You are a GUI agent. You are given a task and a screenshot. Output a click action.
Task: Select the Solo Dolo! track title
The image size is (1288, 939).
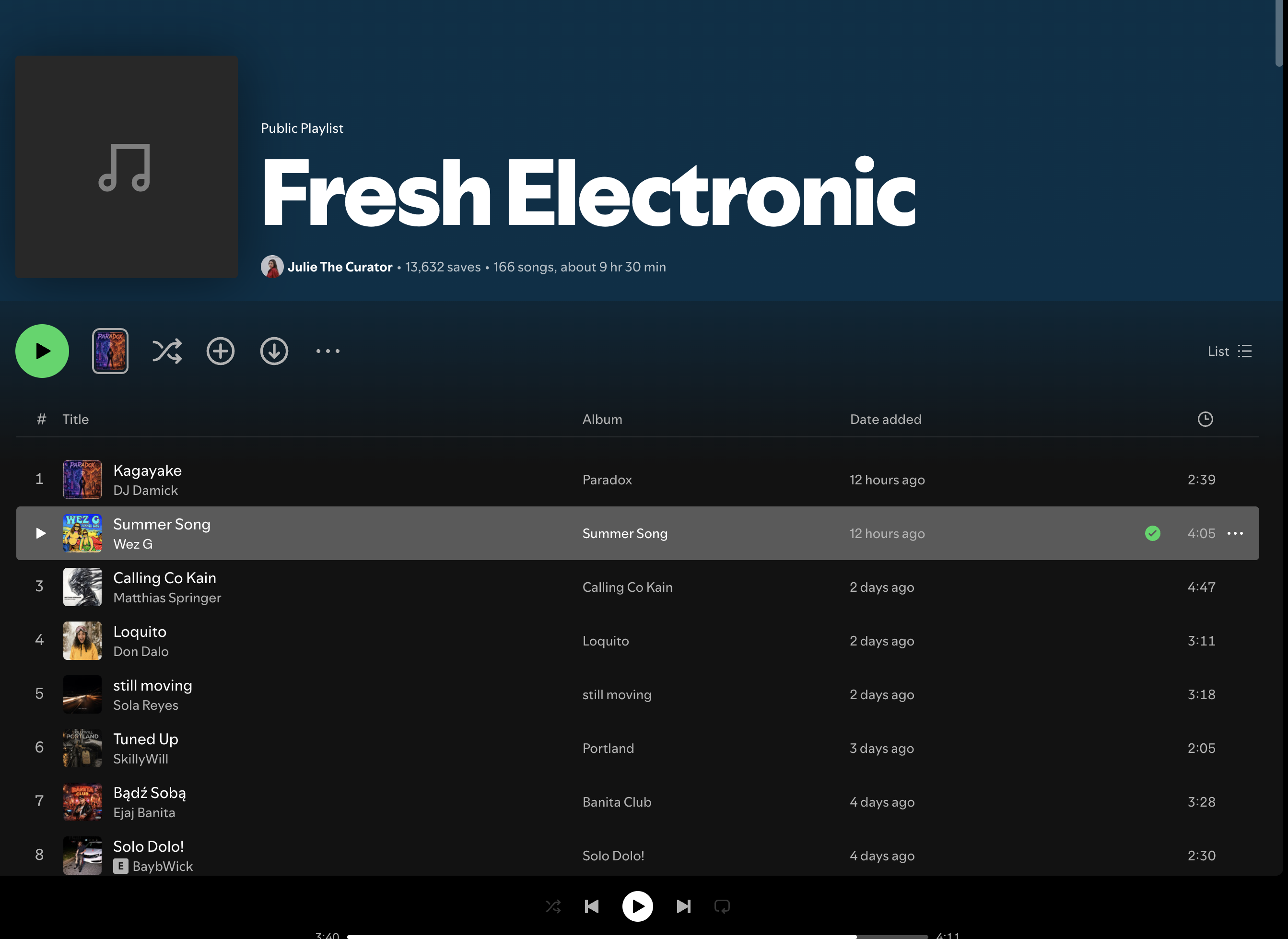148,846
